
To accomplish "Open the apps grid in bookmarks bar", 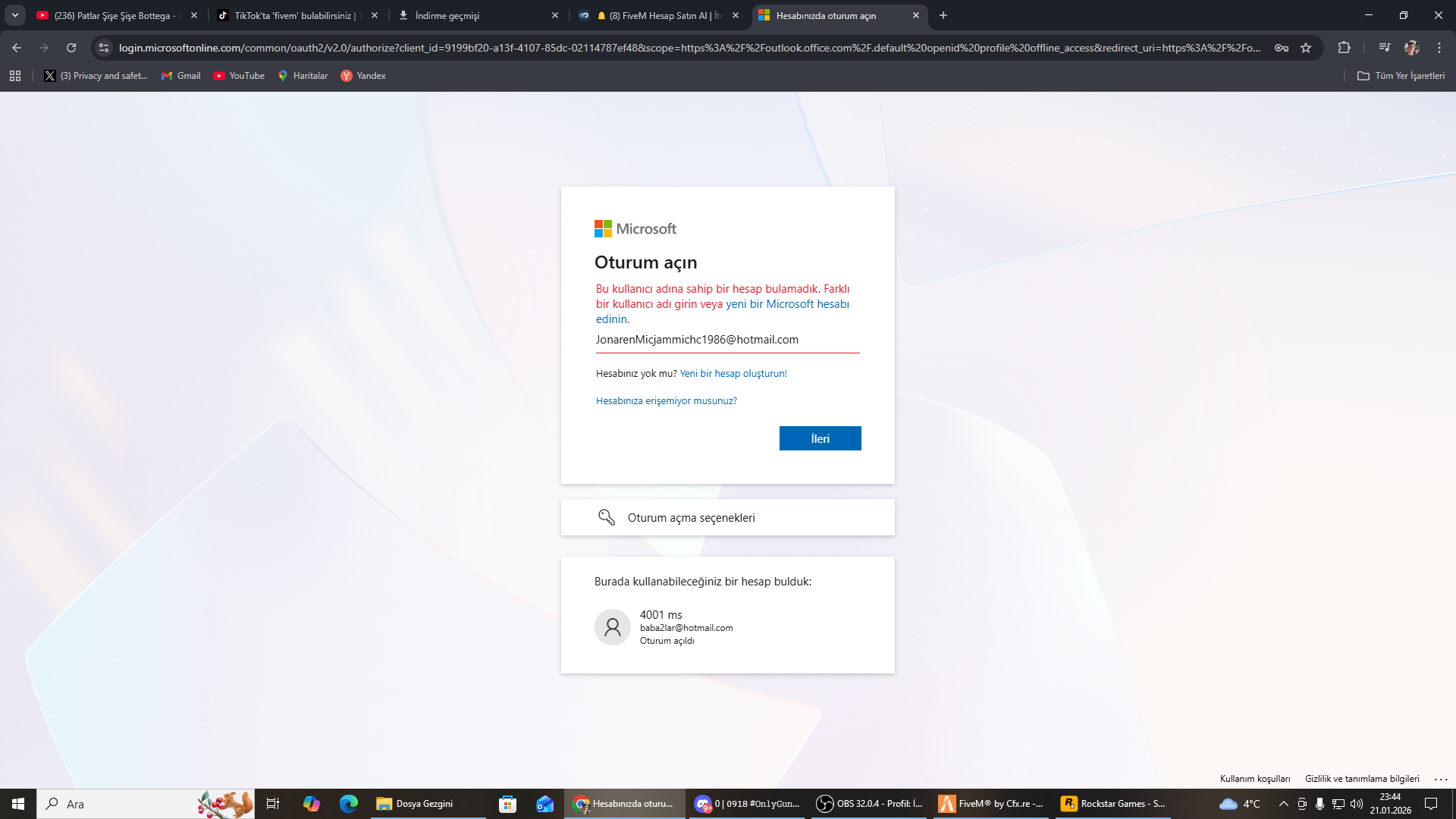I will tap(15, 76).
